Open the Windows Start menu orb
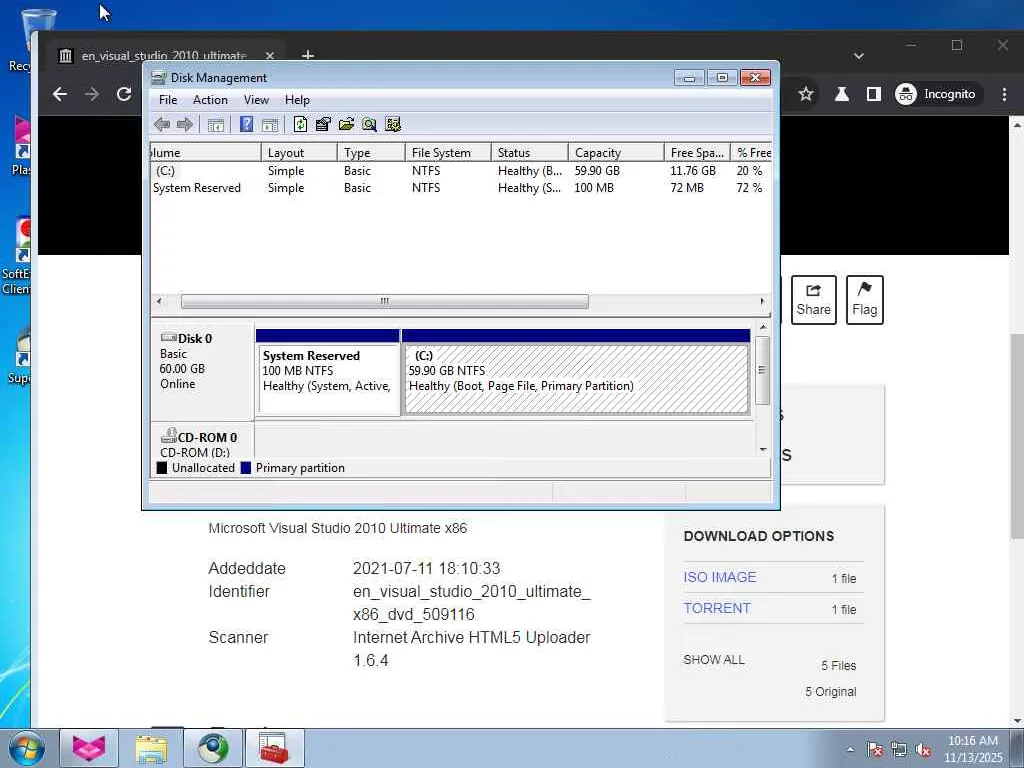The height and width of the screenshot is (768, 1024). (26, 748)
